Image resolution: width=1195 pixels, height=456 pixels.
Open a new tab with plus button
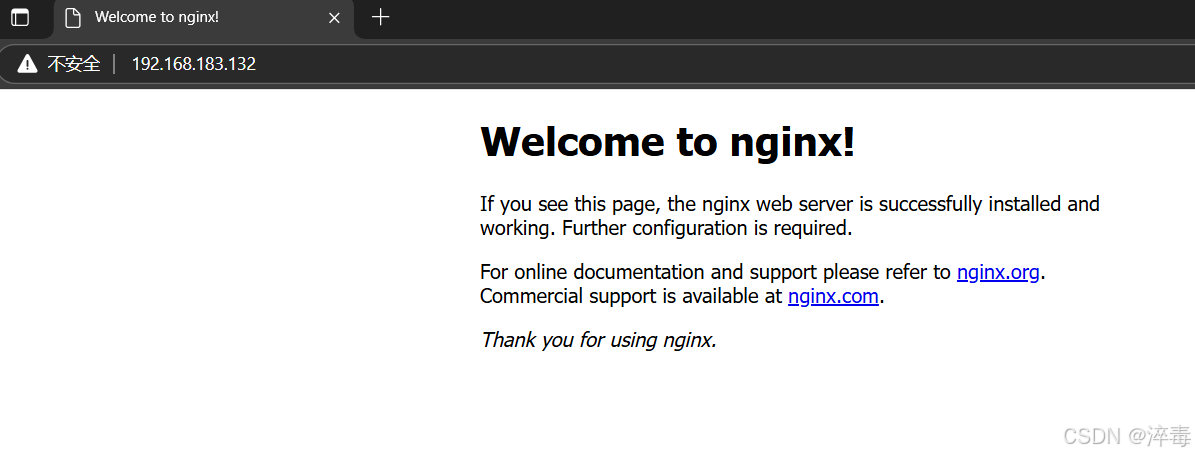click(380, 17)
